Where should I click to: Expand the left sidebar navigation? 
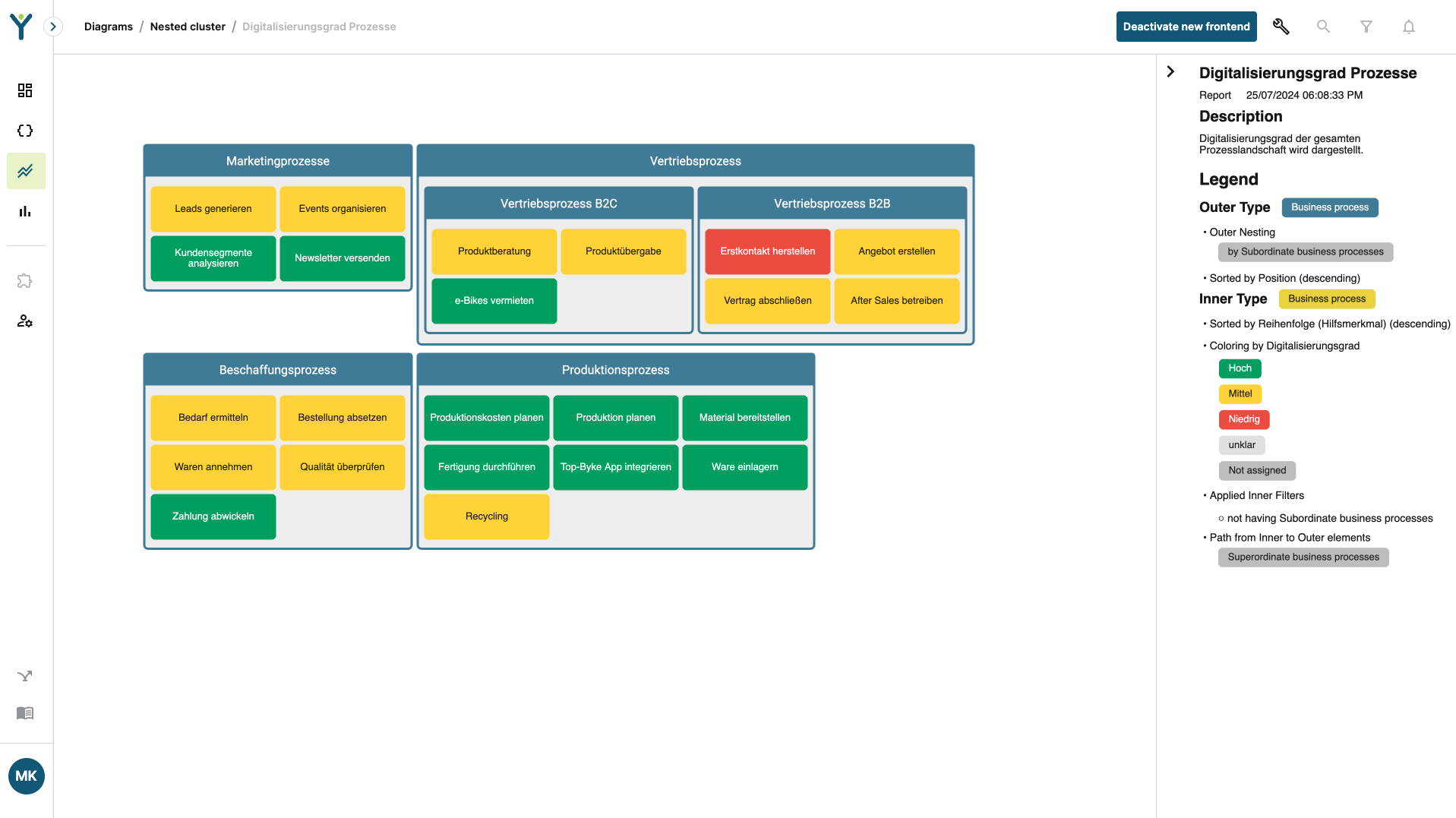coord(53,27)
